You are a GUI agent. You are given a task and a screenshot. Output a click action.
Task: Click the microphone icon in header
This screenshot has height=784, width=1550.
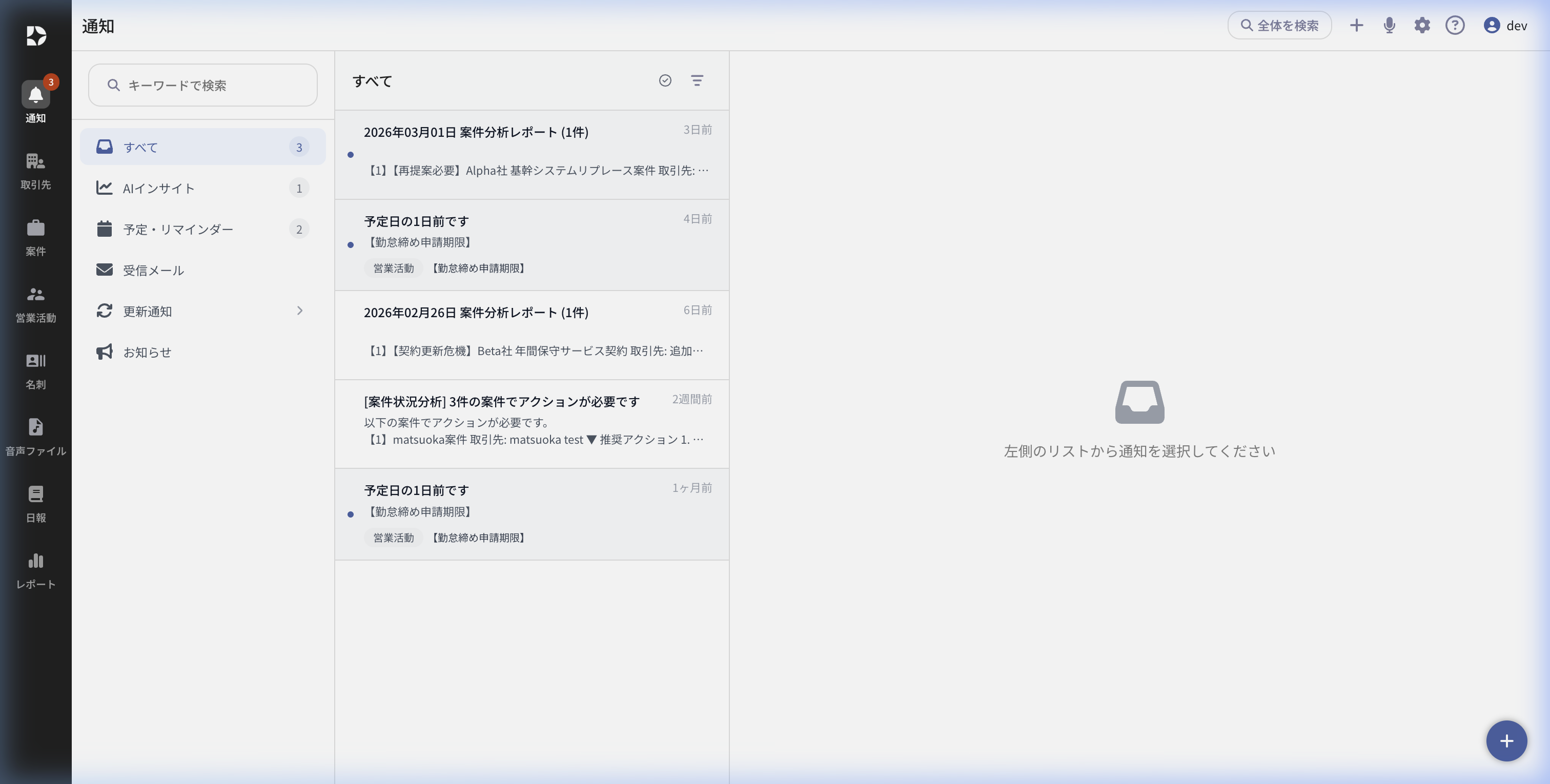pos(1389,25)
